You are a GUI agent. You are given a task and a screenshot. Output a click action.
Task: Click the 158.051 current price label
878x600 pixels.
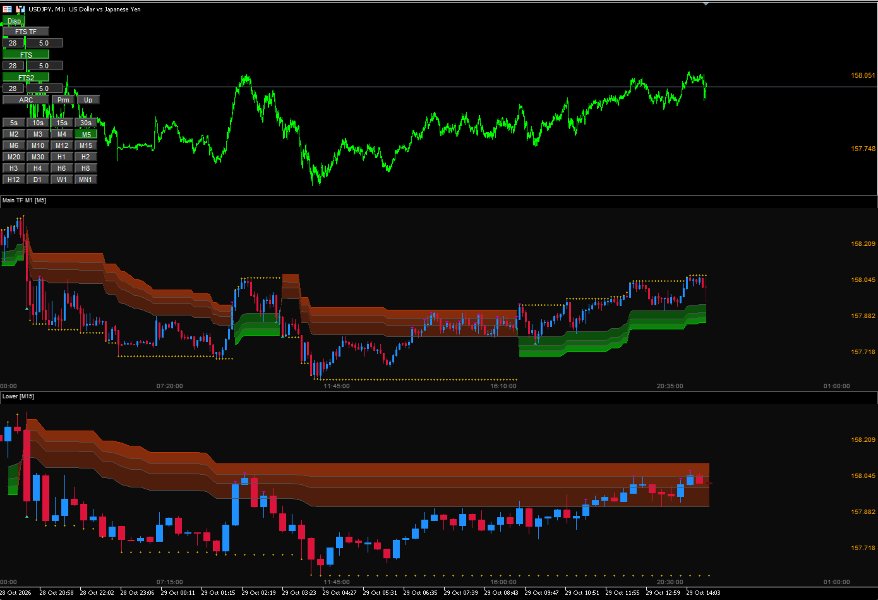[863, 76]
